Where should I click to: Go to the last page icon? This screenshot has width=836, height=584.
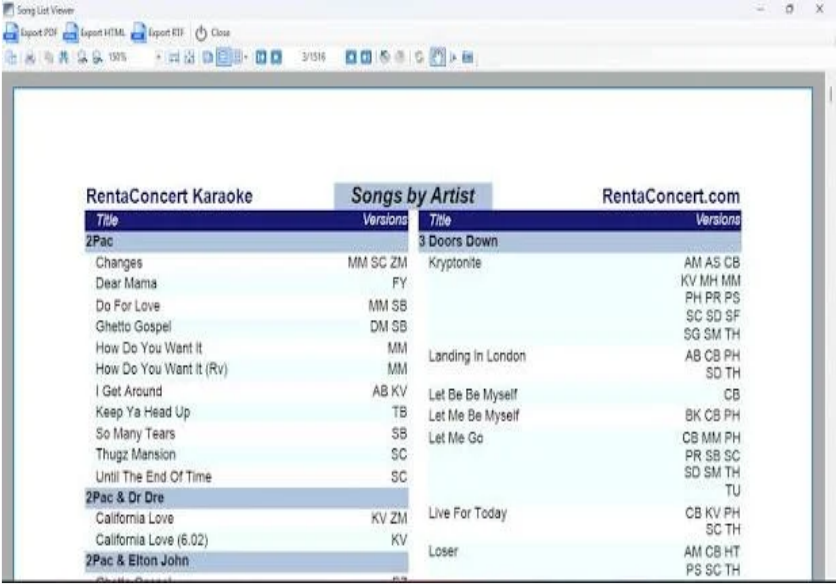click(366, 57)
